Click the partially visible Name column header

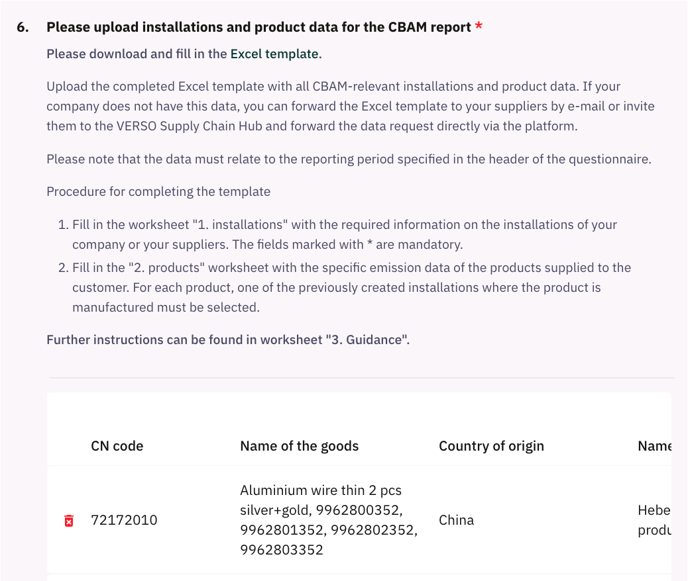[654, 446]
